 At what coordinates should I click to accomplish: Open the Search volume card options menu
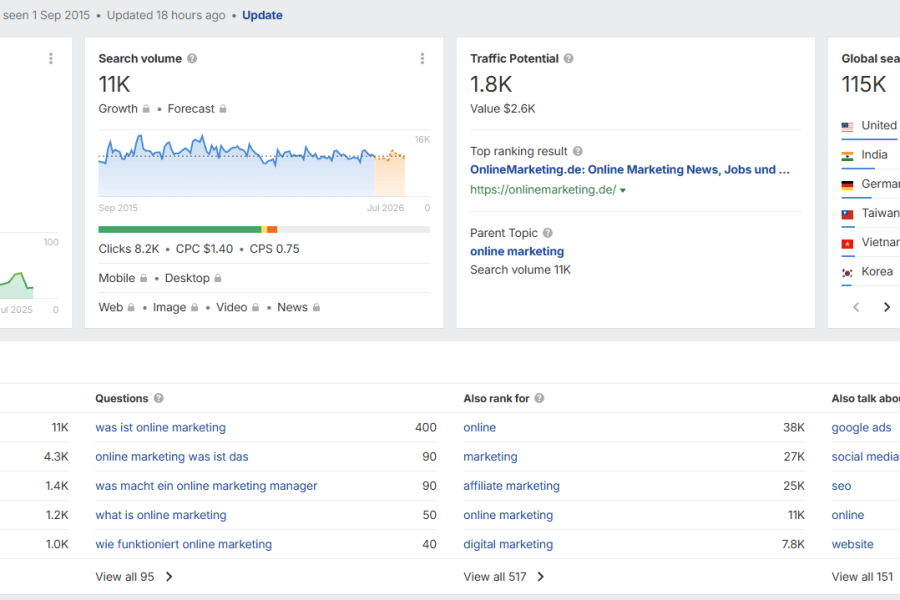click(422, 59)
